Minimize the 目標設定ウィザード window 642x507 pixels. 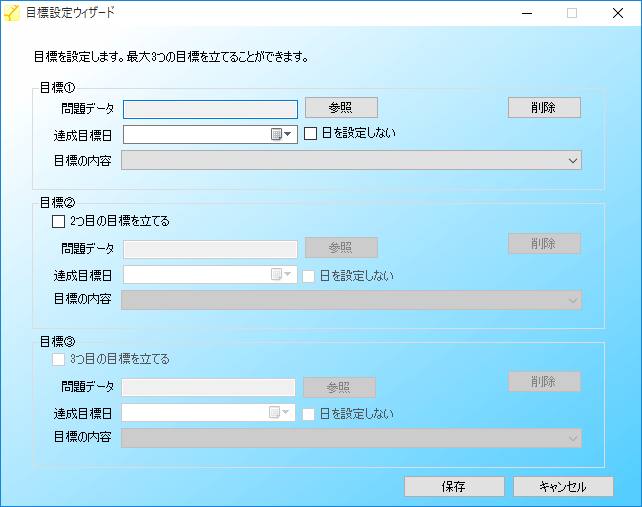point(527,14)
